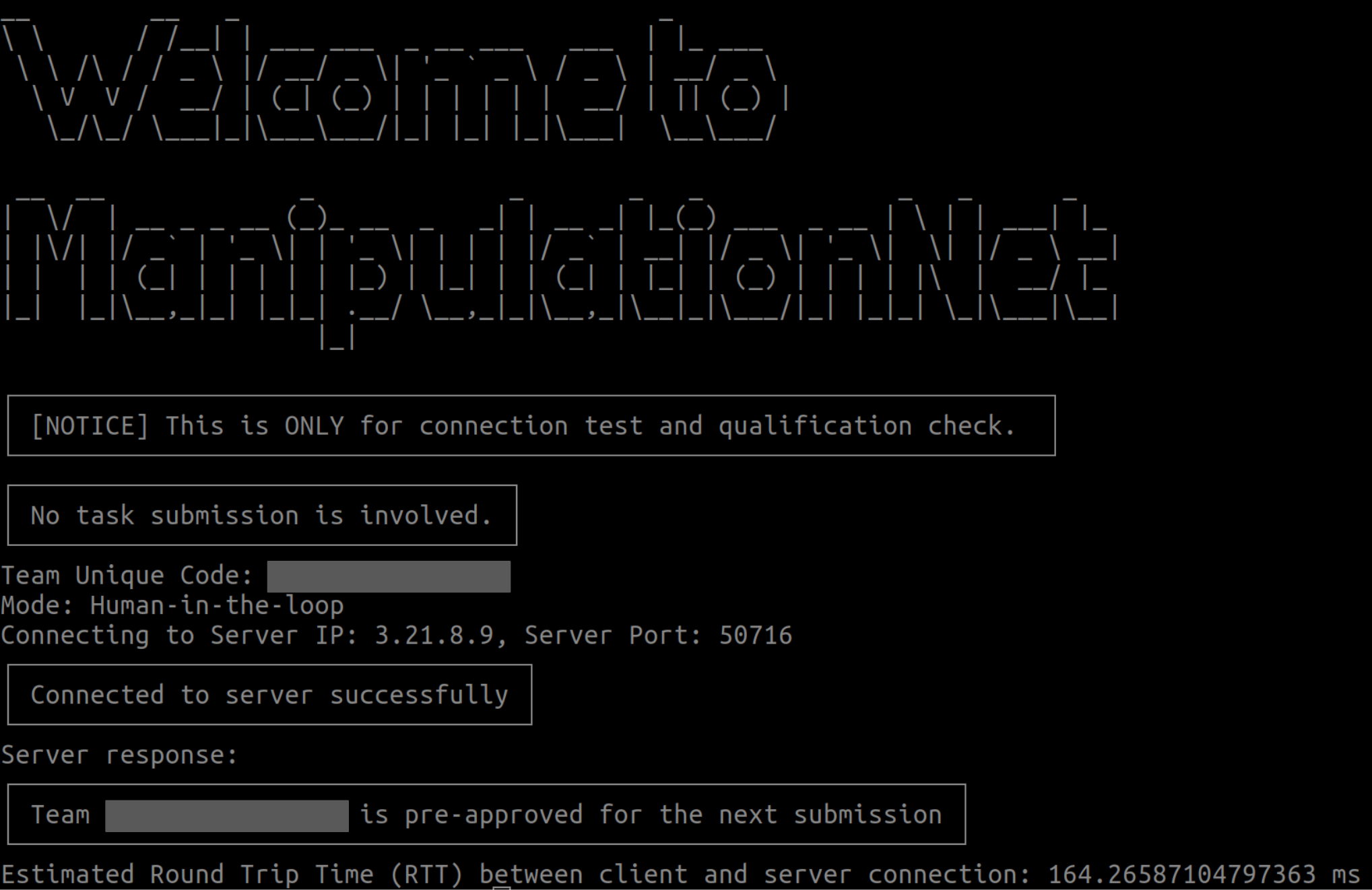Click the redacted box after Team Unique Code
This screenshot has width=1372, height=890.
389,577
